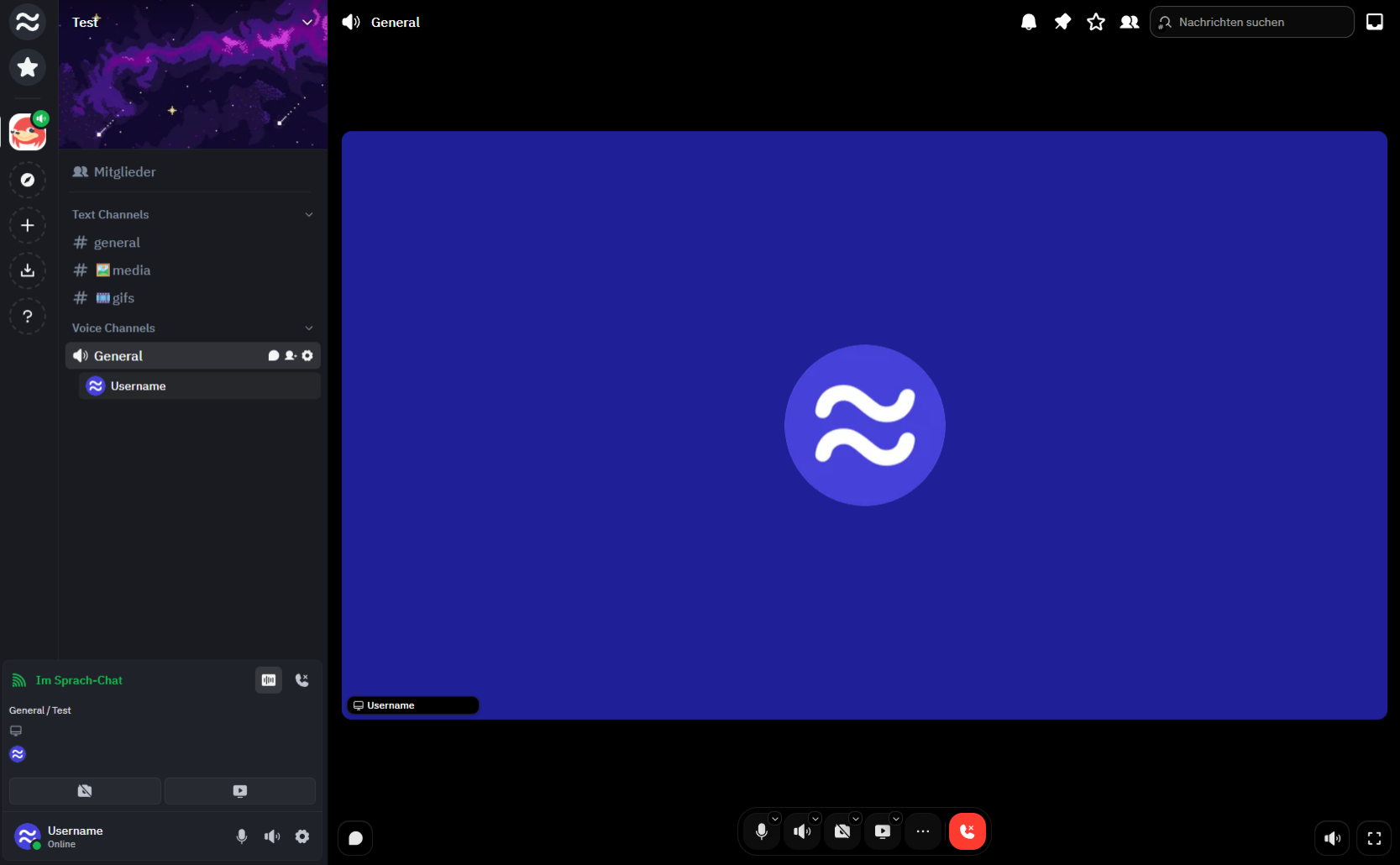Toggle camera in call control bar
The width and height of the screenshot is (1400, 865).
pyautogui.click(x=842, y=831)
